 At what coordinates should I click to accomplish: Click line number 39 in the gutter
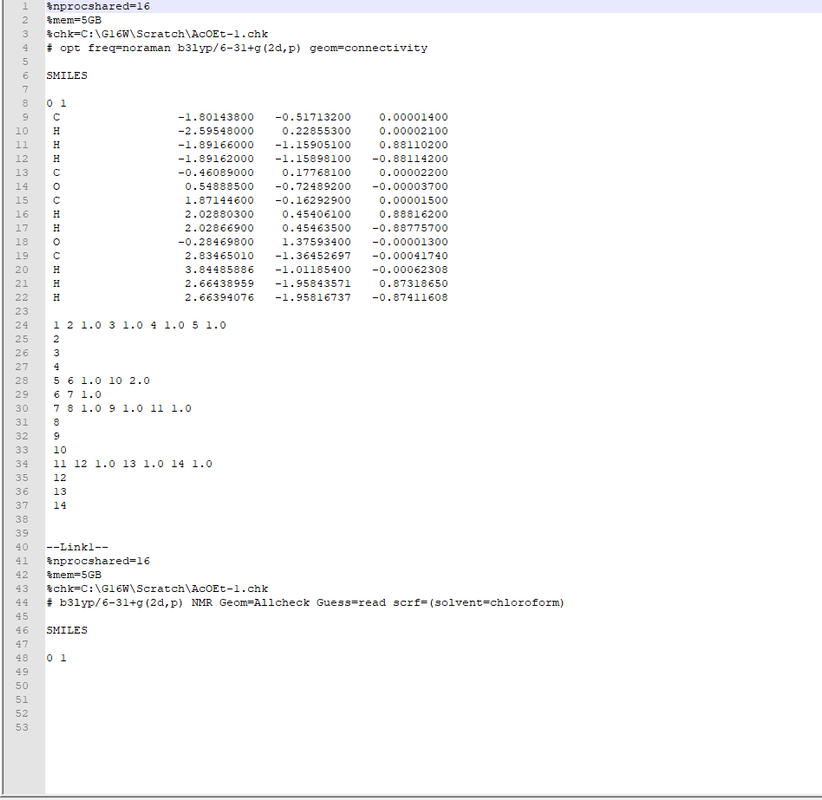point(21,533)
